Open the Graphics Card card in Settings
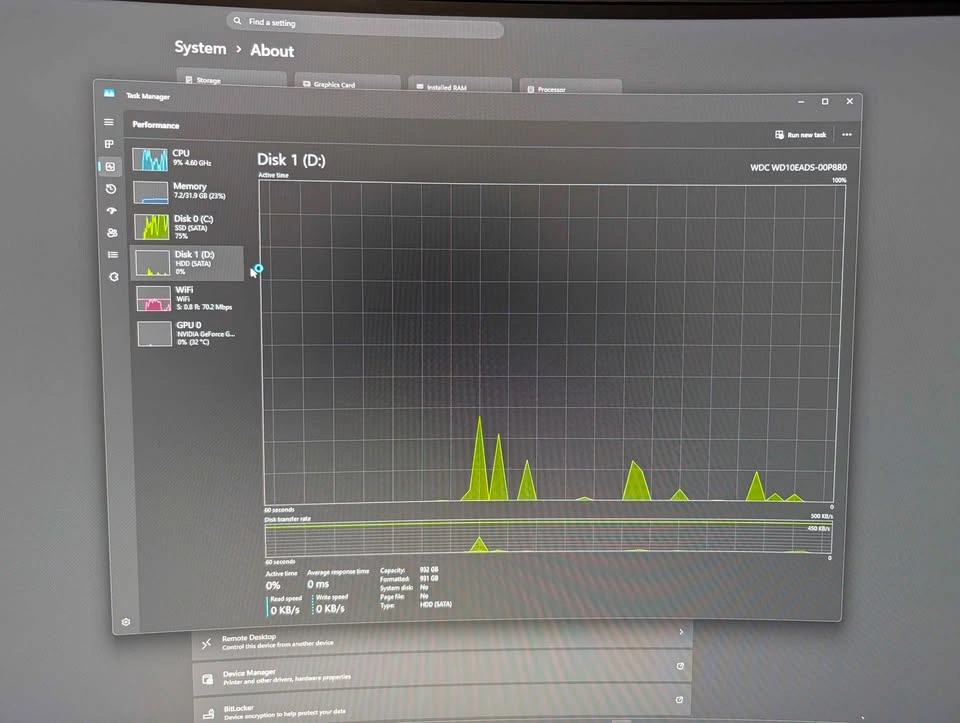Screen dimensions: 960x723 click(x=347, y=83)
